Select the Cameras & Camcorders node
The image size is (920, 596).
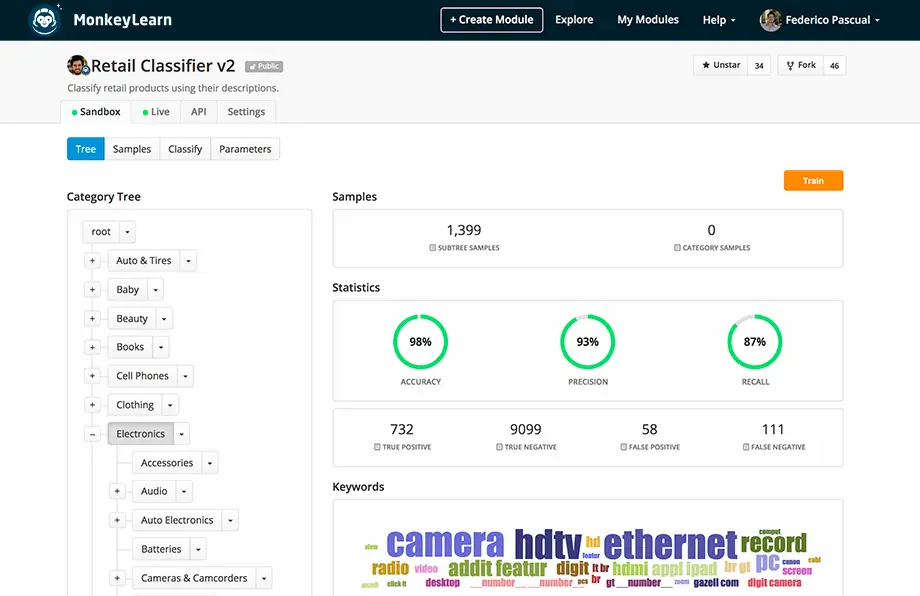tap(194, 578)
